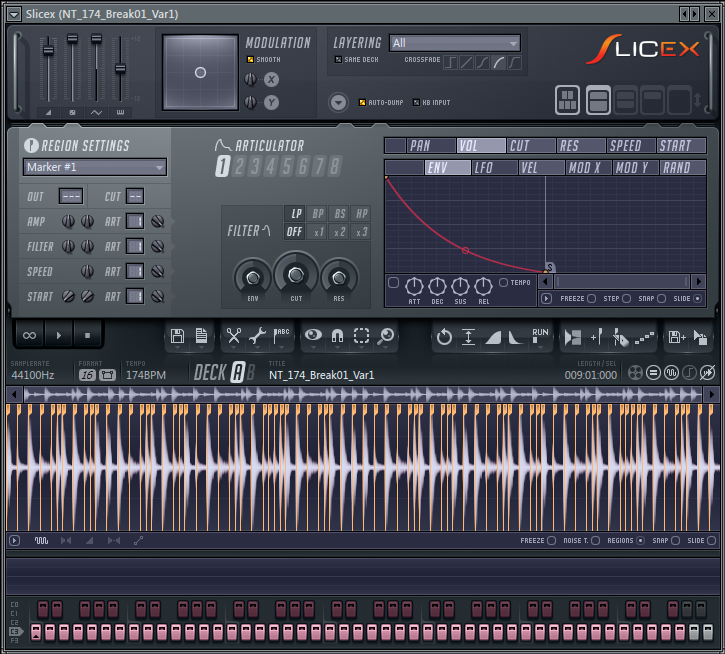Switch to the RES articulator tab
The image size is (725, 654).
point(581,146)
